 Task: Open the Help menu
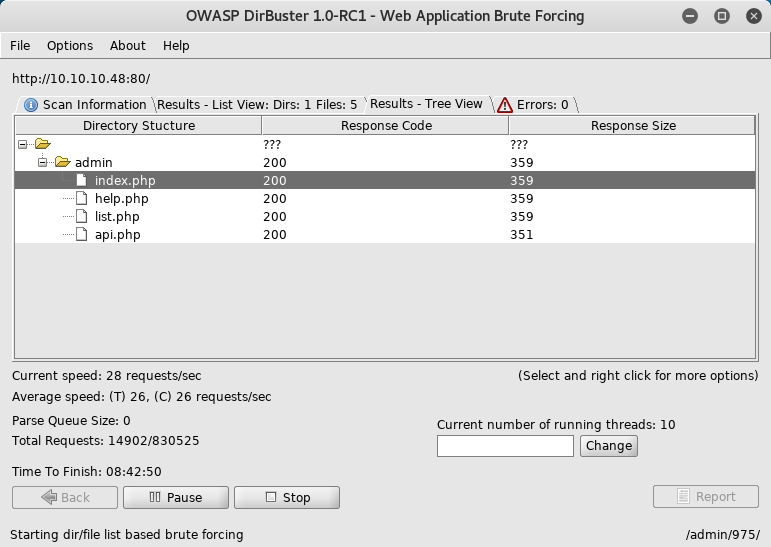(x=176, y=46)
